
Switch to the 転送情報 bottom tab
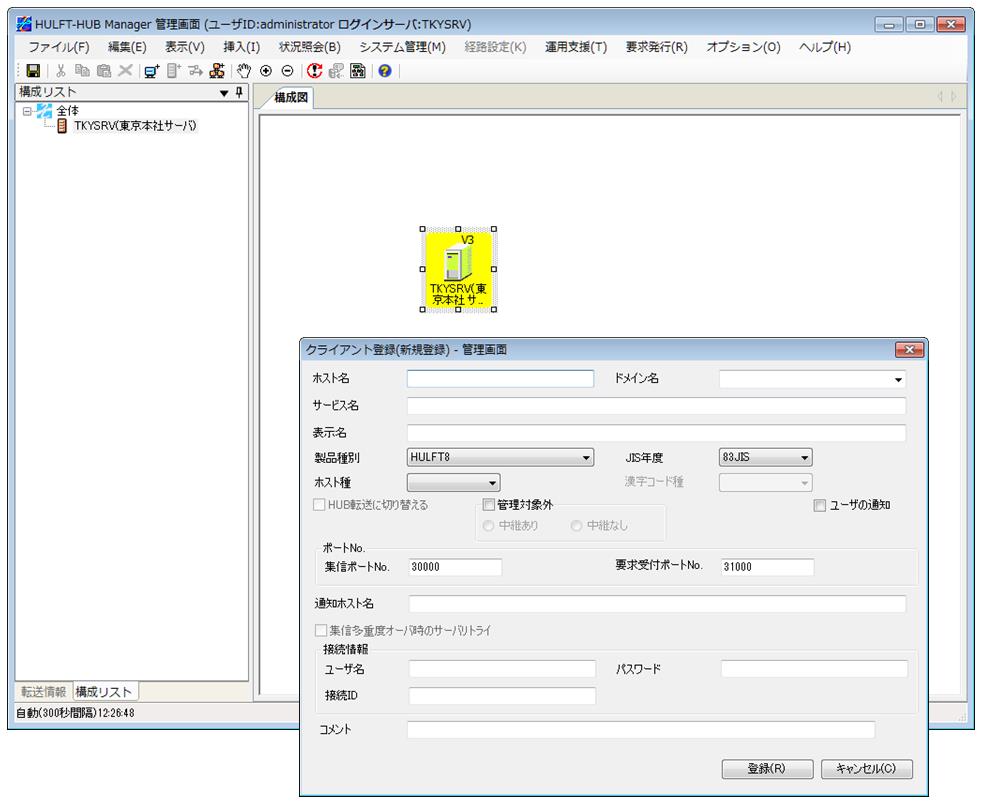tap(43, 692)
